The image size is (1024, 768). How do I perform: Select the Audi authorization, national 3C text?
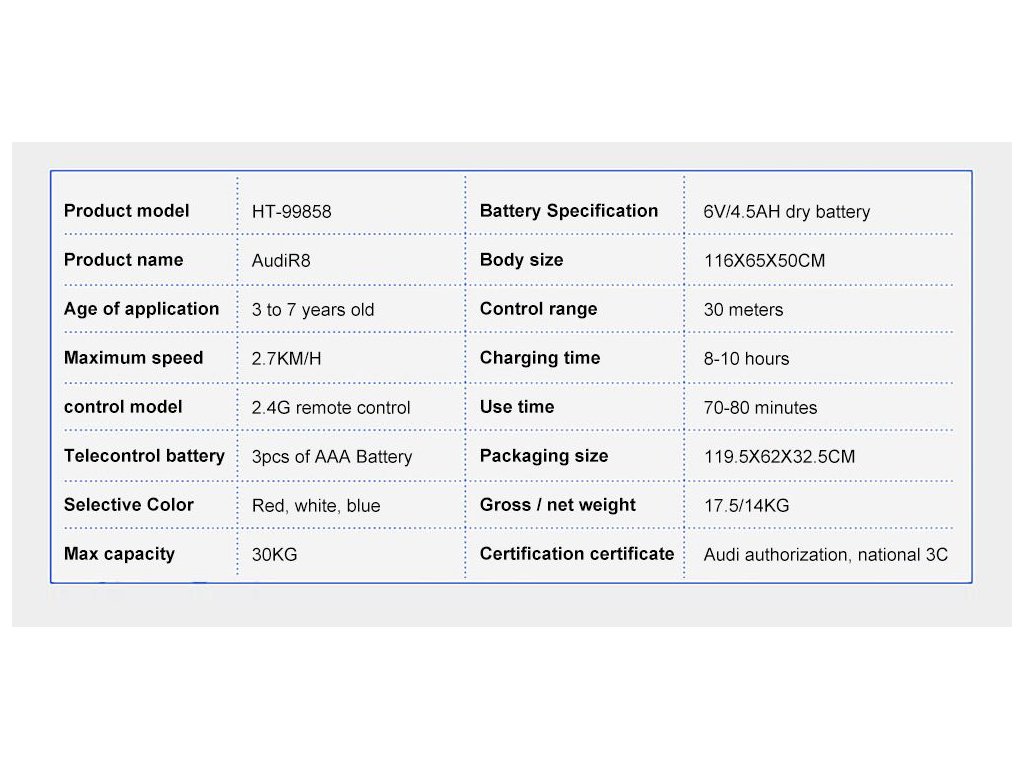[x=825, y=554]
